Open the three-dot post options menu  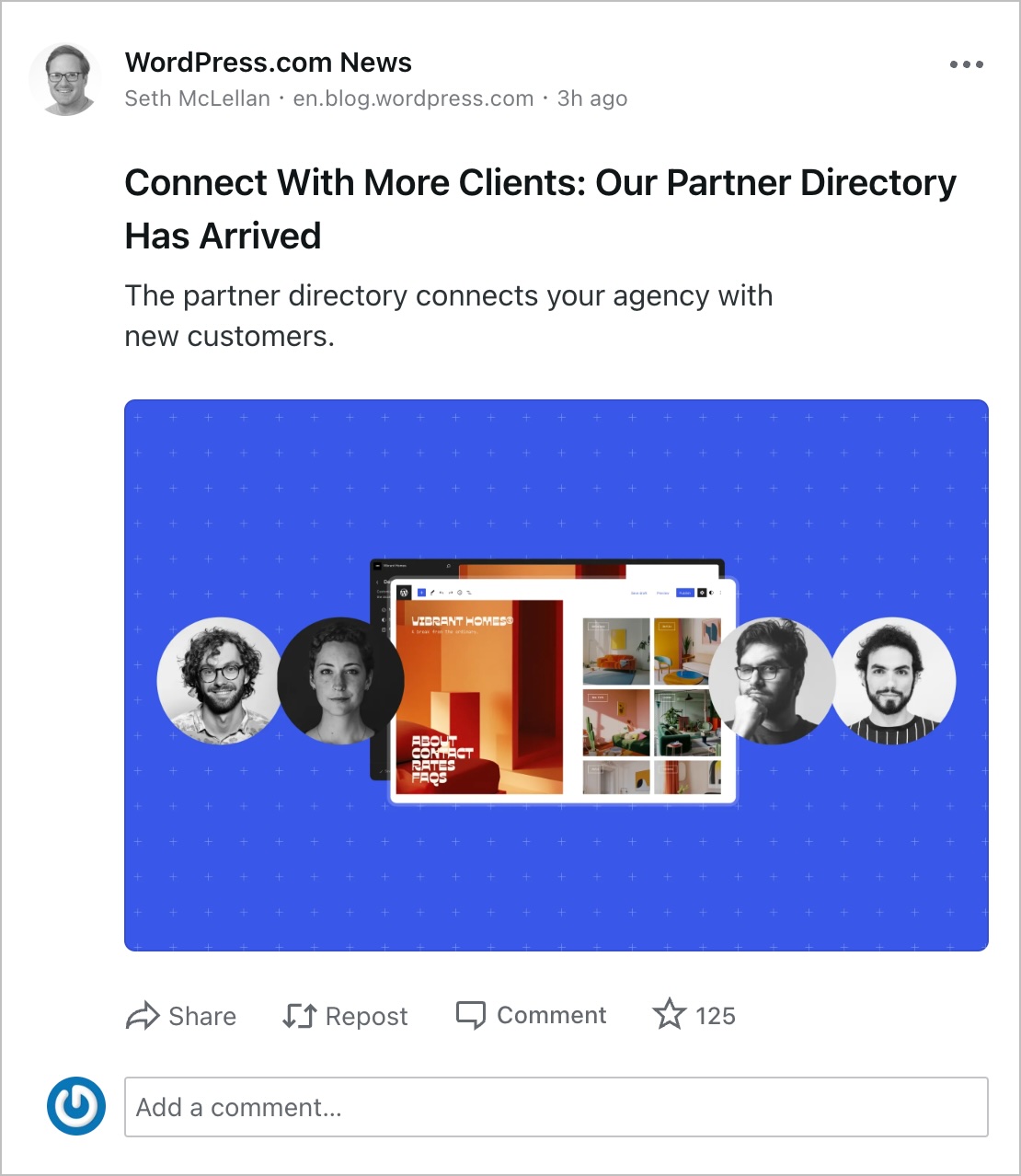(x=966, y=64)
